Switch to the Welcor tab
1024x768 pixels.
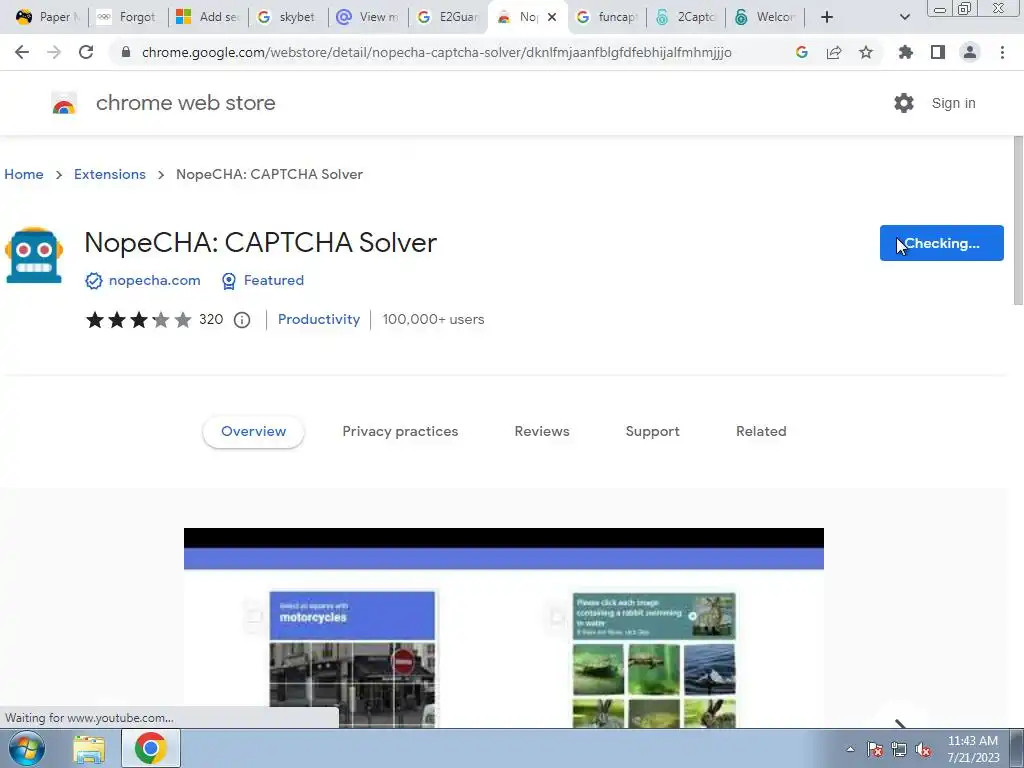pyautogui.click(x=767, y=17)
